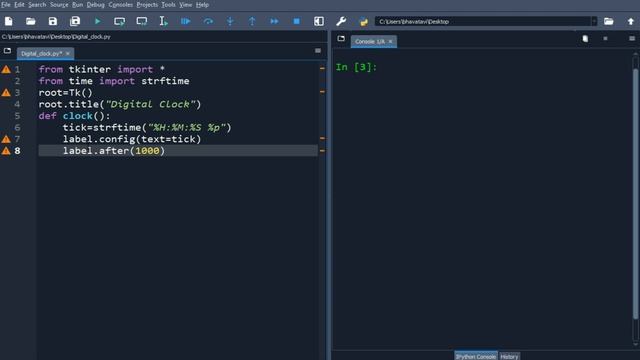
Task: Step over the current line in debugger
Action: click(x=208, y=21)
